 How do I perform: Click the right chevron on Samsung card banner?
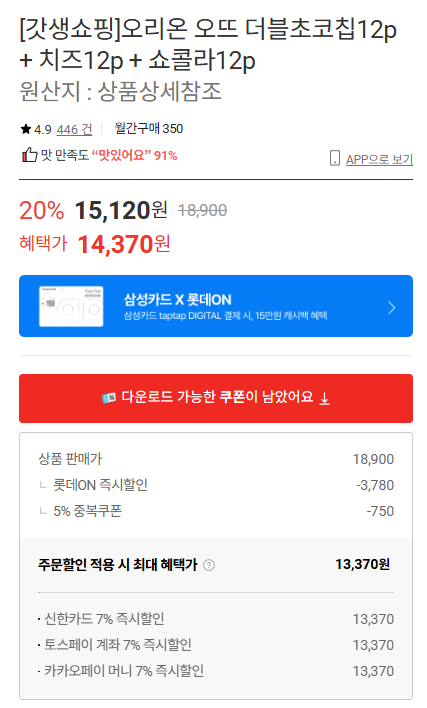pyautogui.click(x=391, y=308)
